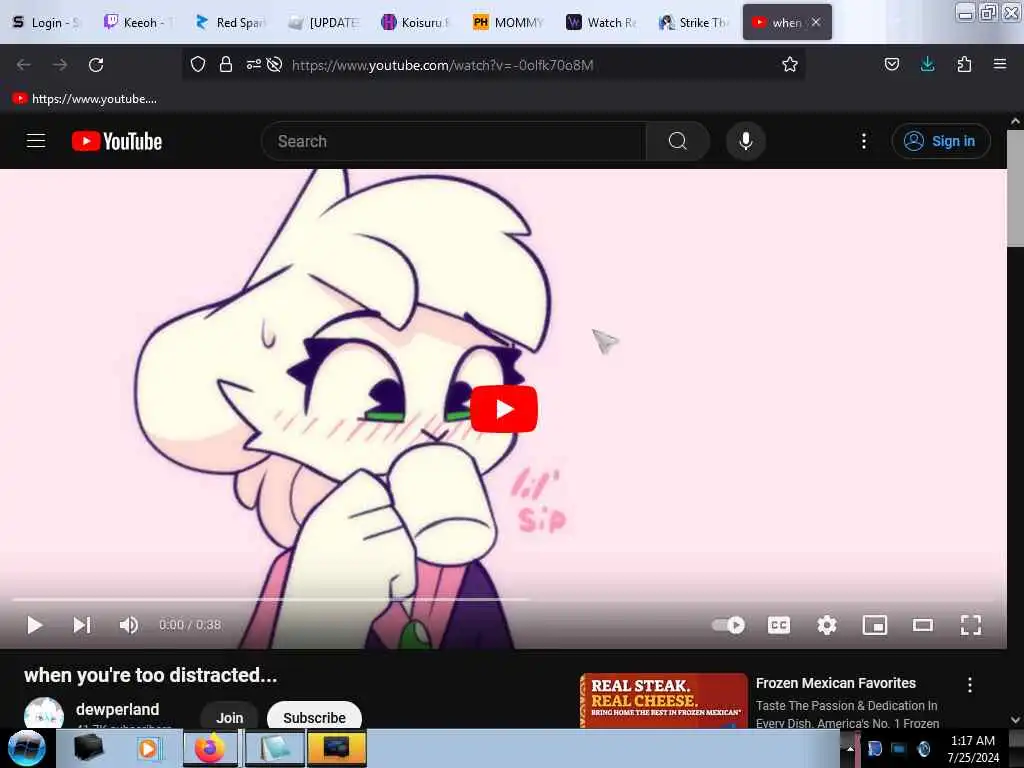Screen dimensions: 1024x768
Task: Open the site permissions icon in the address bar
Action: pyautogui.click(x=253, y=64)
